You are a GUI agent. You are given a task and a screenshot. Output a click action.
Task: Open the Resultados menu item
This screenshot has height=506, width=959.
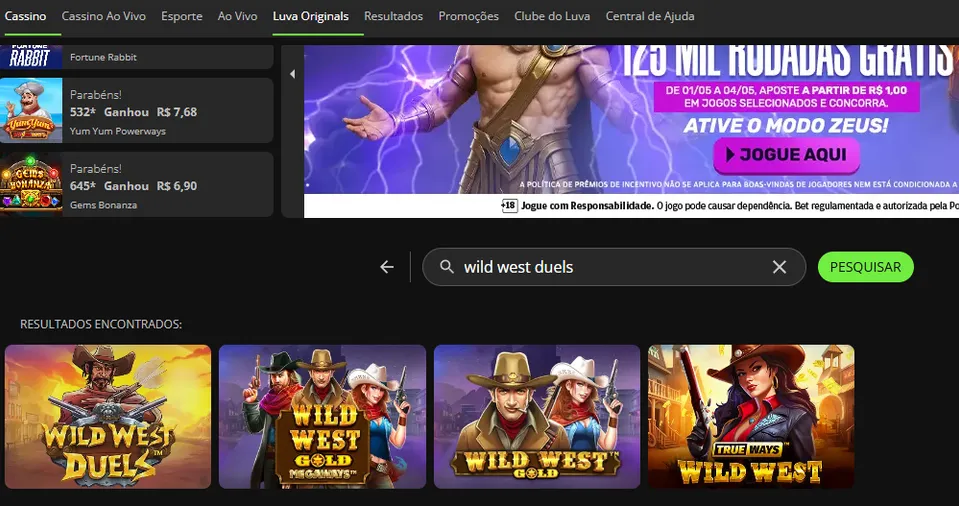[x=393, y=17]
